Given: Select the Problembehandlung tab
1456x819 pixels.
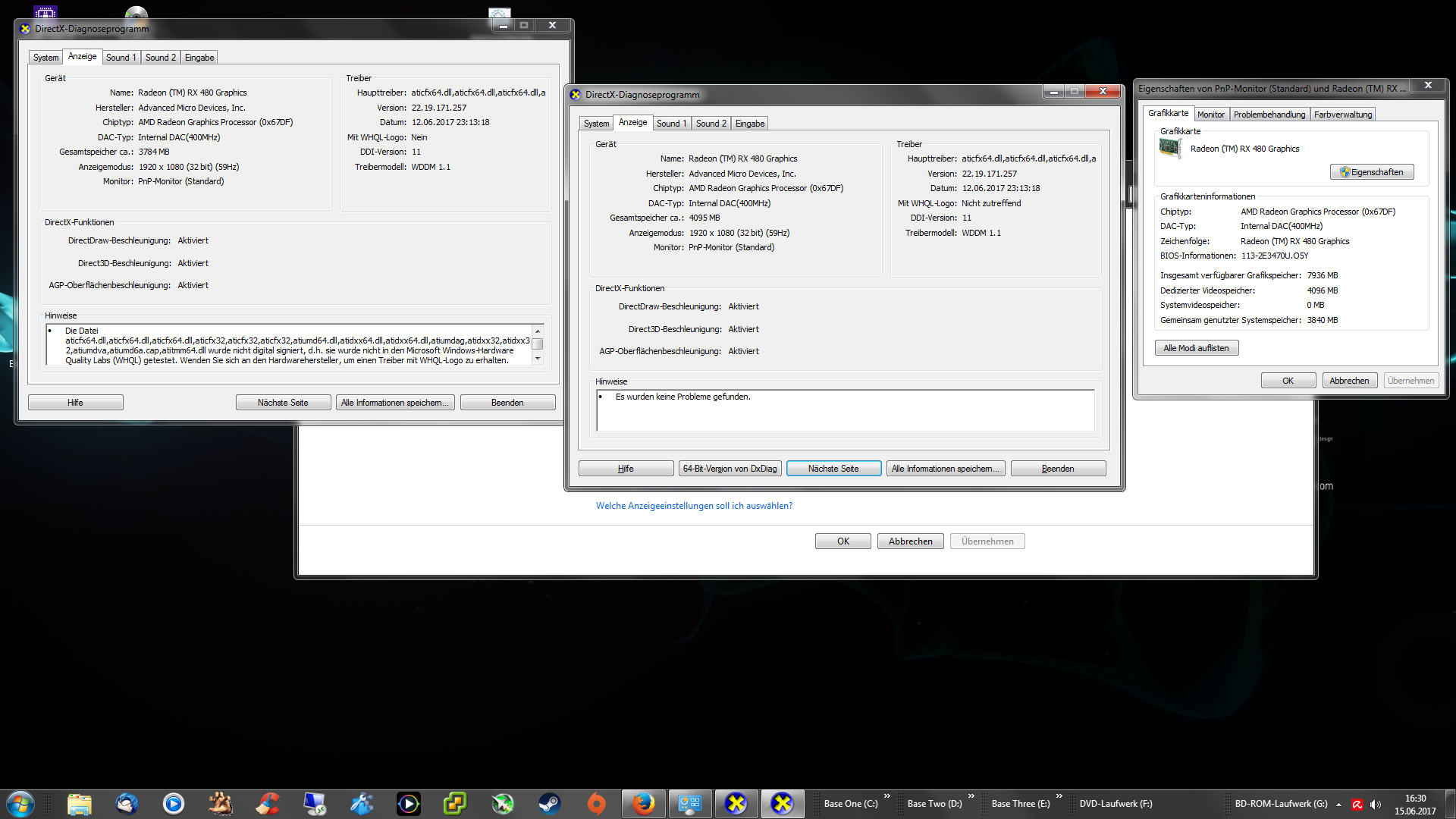Looking at the screenshot, I should click(1269, 115).
